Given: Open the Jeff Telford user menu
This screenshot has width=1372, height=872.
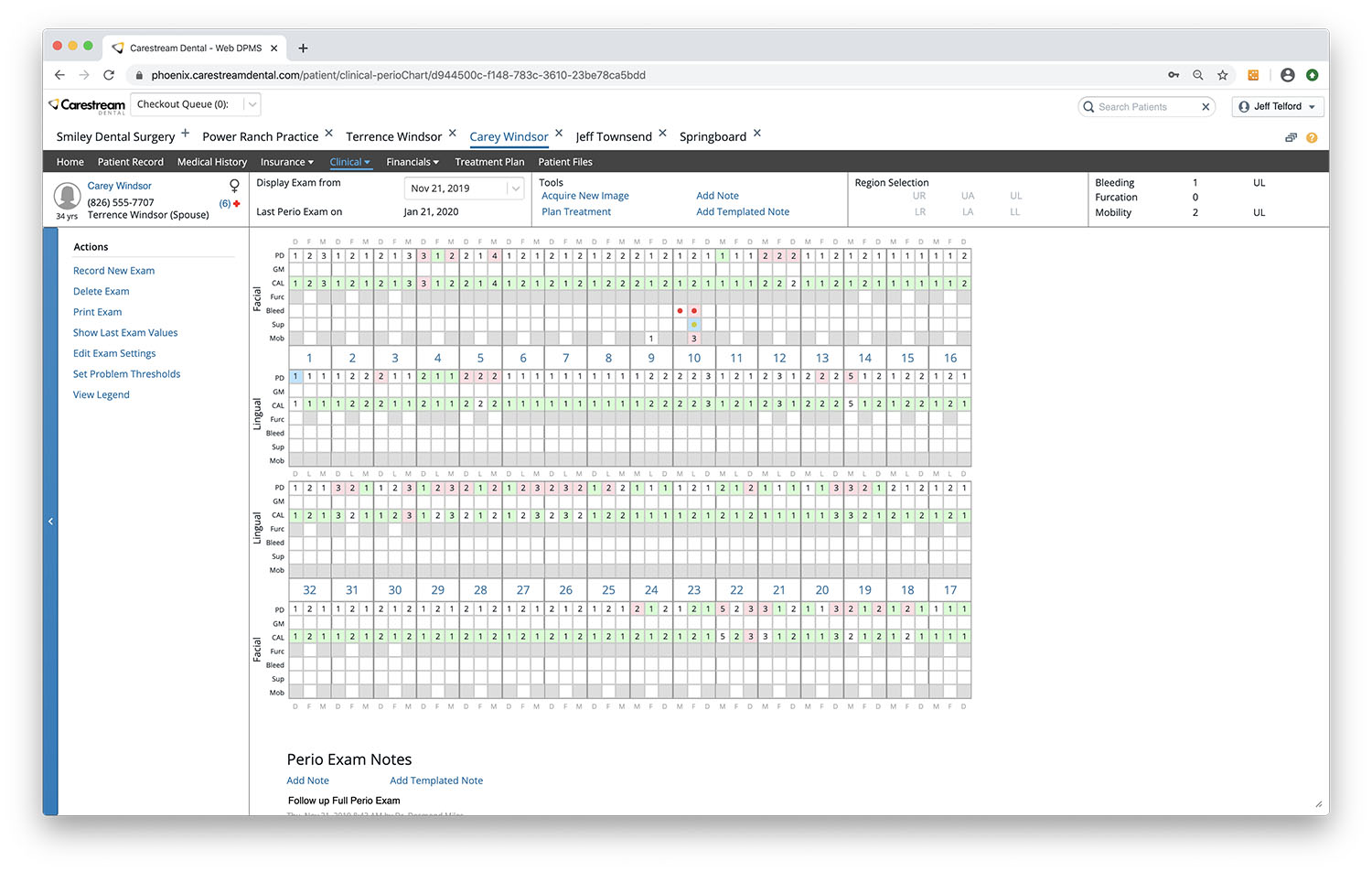Looking at the screenshot, I should [1278, 107].
